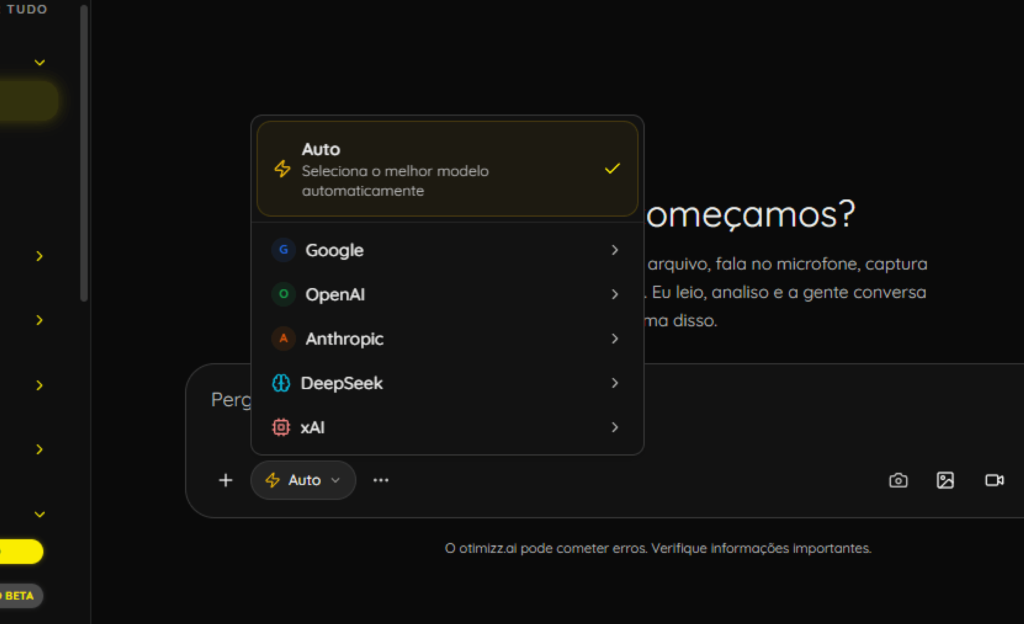Select the Auto model option
This screenshot has height=624, width=1024.
447,168
